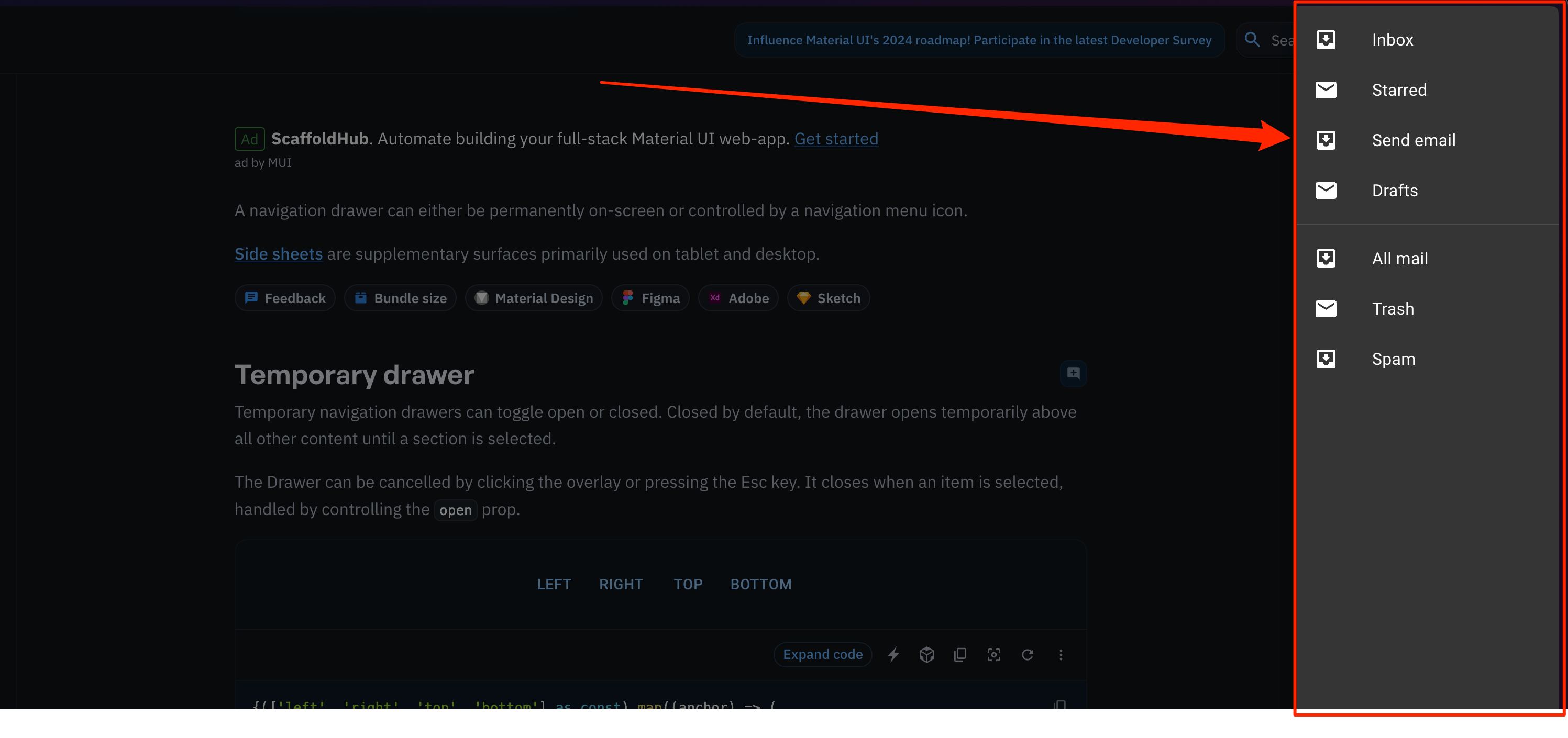1568x738 pixels.
Task: Click the Get started link in ad
Action: tap(836, 138)
